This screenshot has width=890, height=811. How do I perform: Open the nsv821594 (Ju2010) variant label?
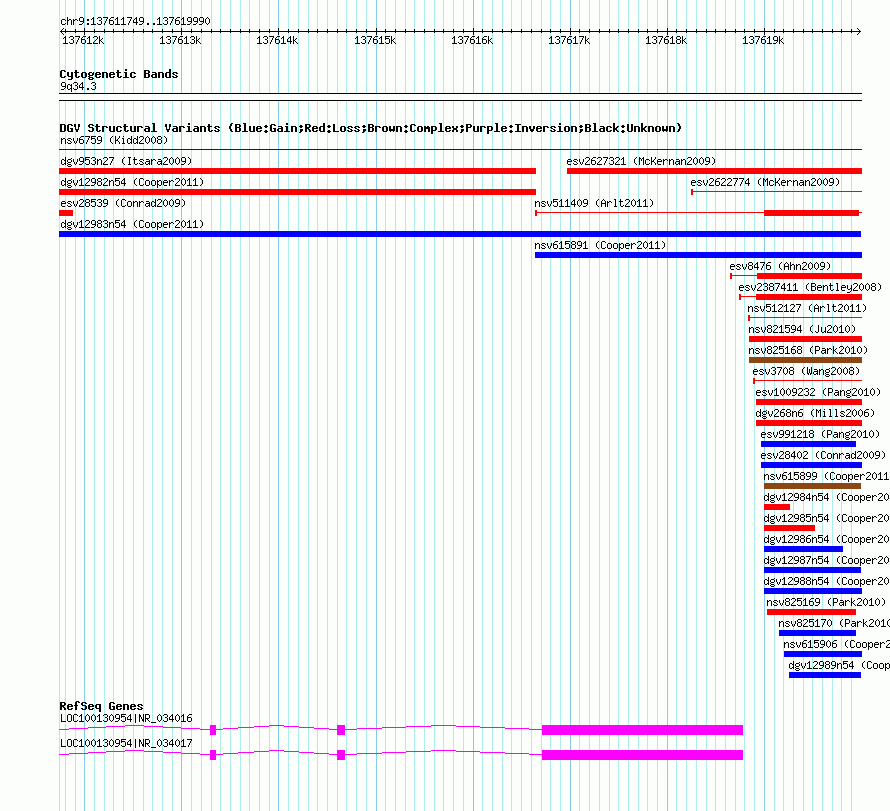coord(802,329)
